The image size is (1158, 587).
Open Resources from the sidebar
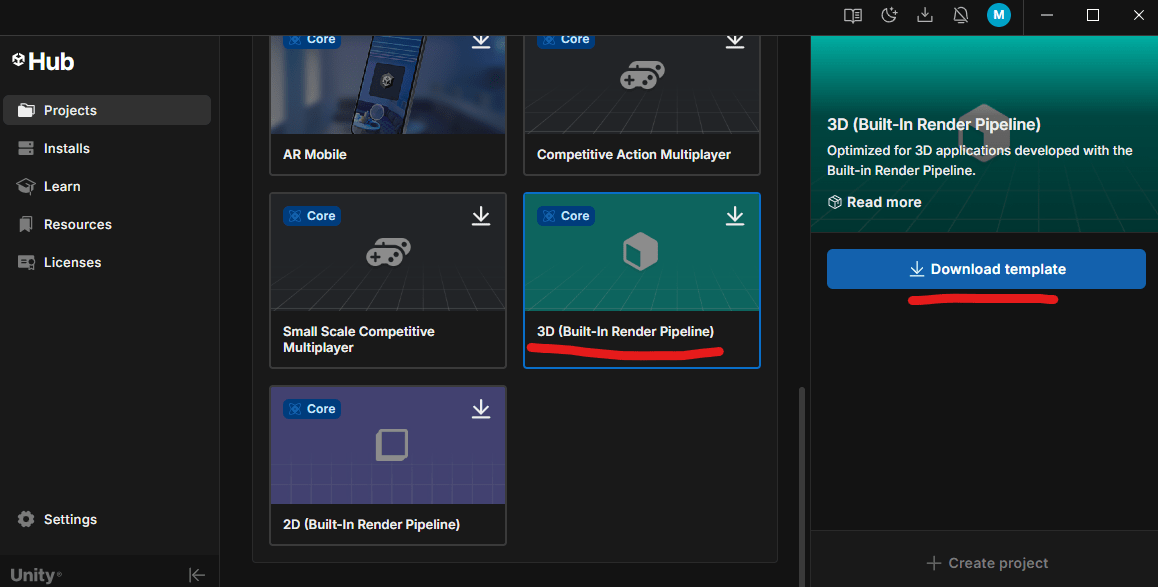click(77, 224)
